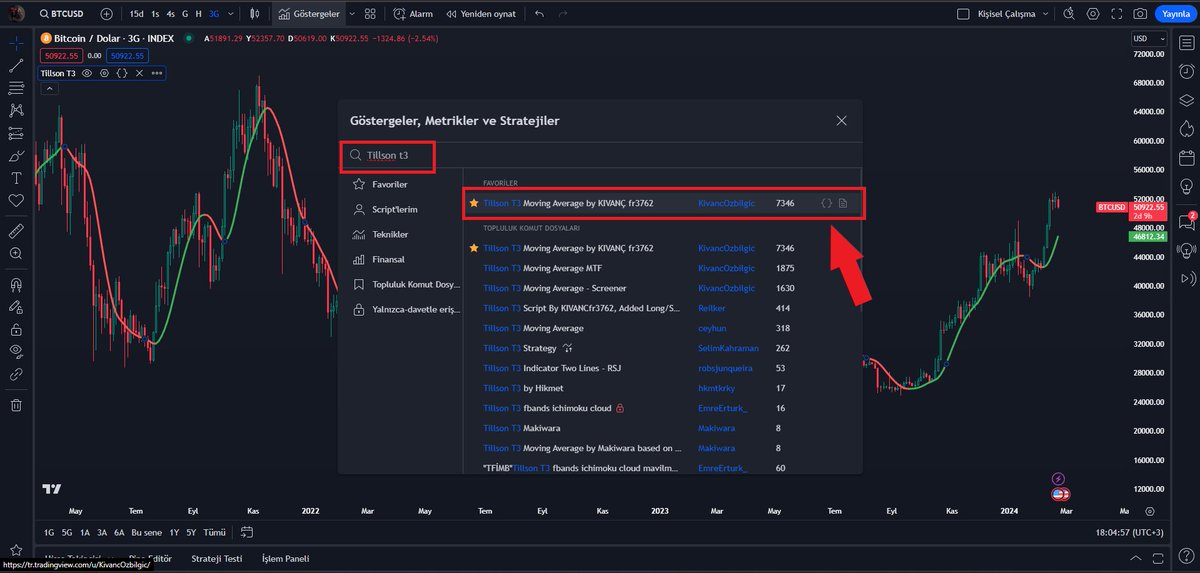Select the crosshair cursor tool
This screenshot has height=573, width=1200.
16,43
